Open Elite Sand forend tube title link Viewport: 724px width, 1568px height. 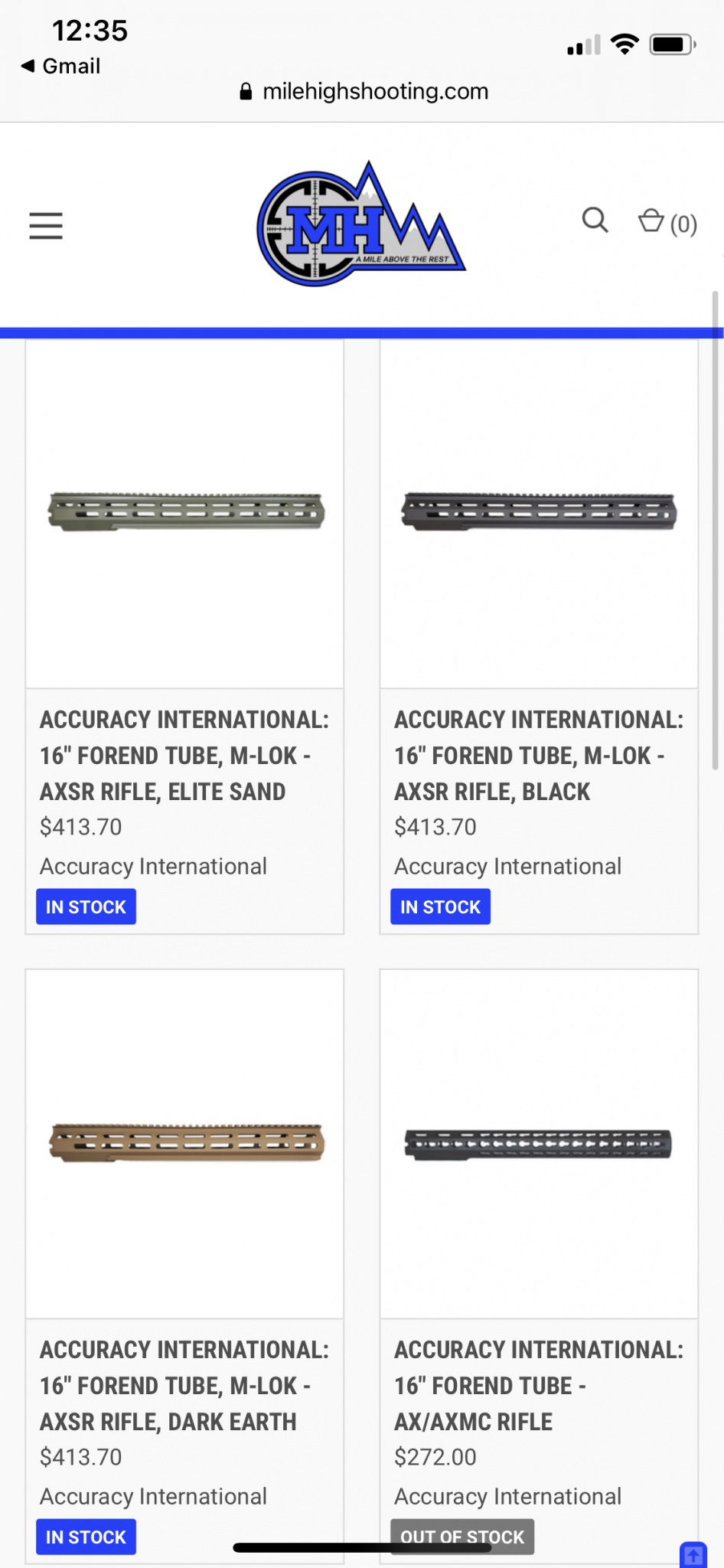184,756
